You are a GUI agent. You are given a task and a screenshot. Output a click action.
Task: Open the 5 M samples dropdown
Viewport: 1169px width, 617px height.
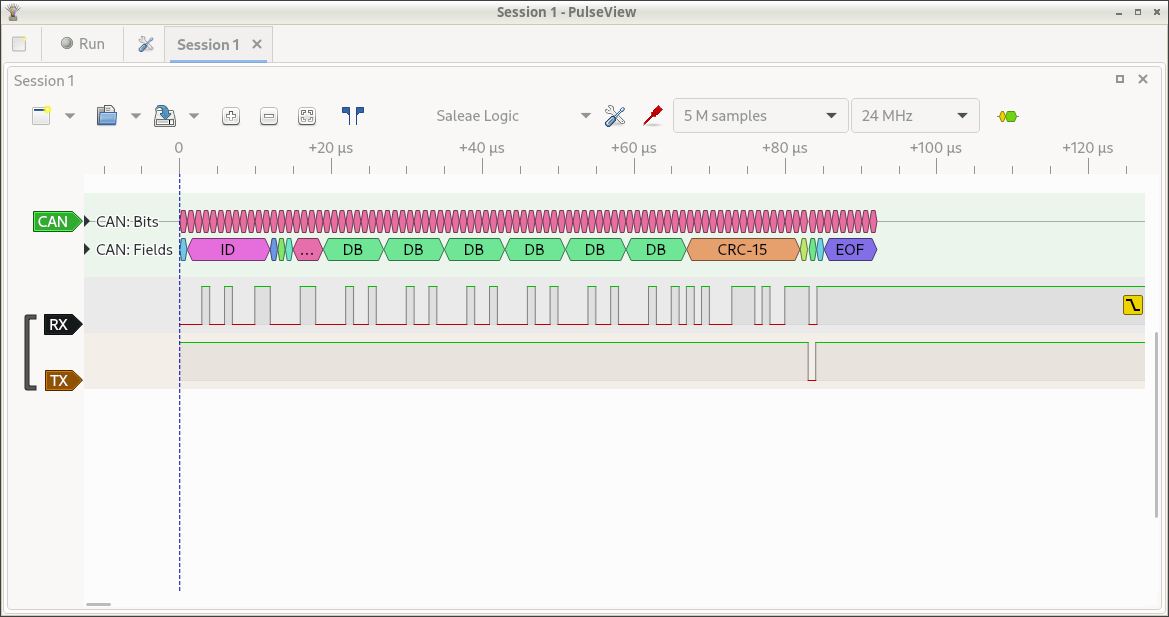tap(760, 116)
